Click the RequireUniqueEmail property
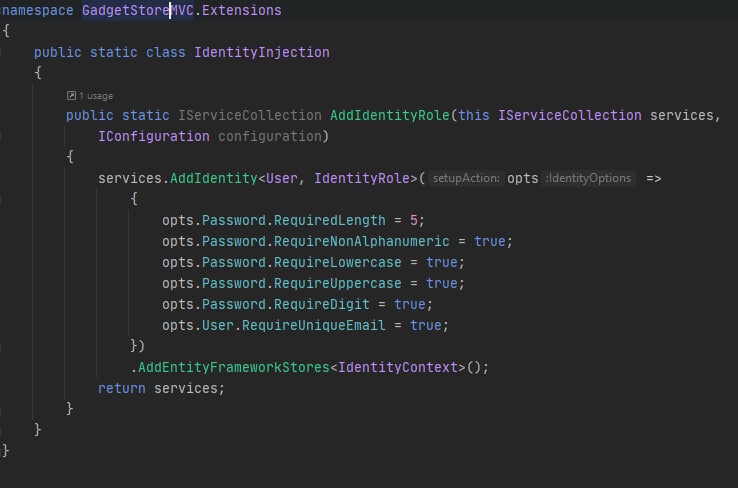This screenshot has height=488, width=738. pyautogui.click(x=313, y=325)
